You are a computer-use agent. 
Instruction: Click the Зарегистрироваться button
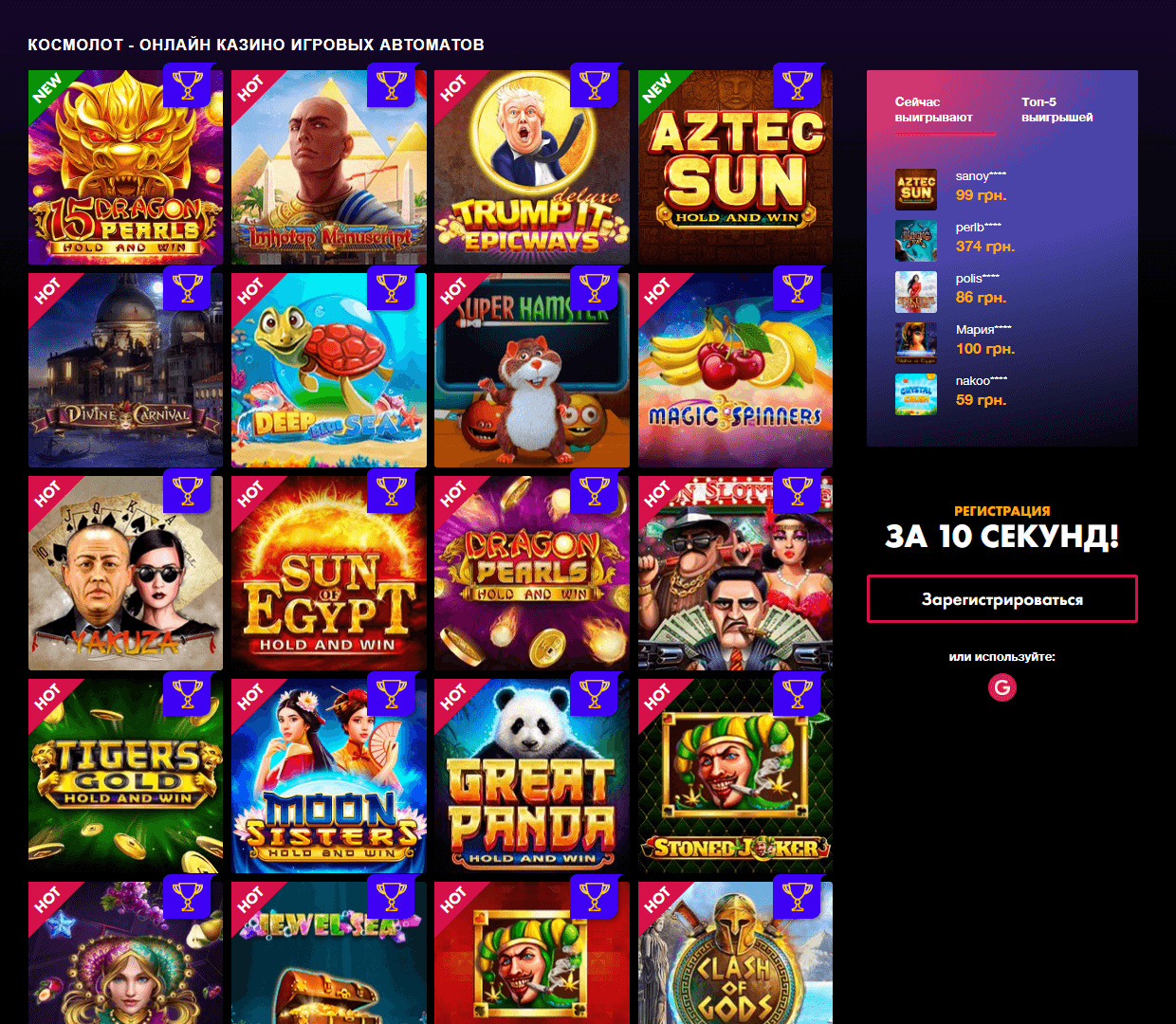[x=1002, y=599]
